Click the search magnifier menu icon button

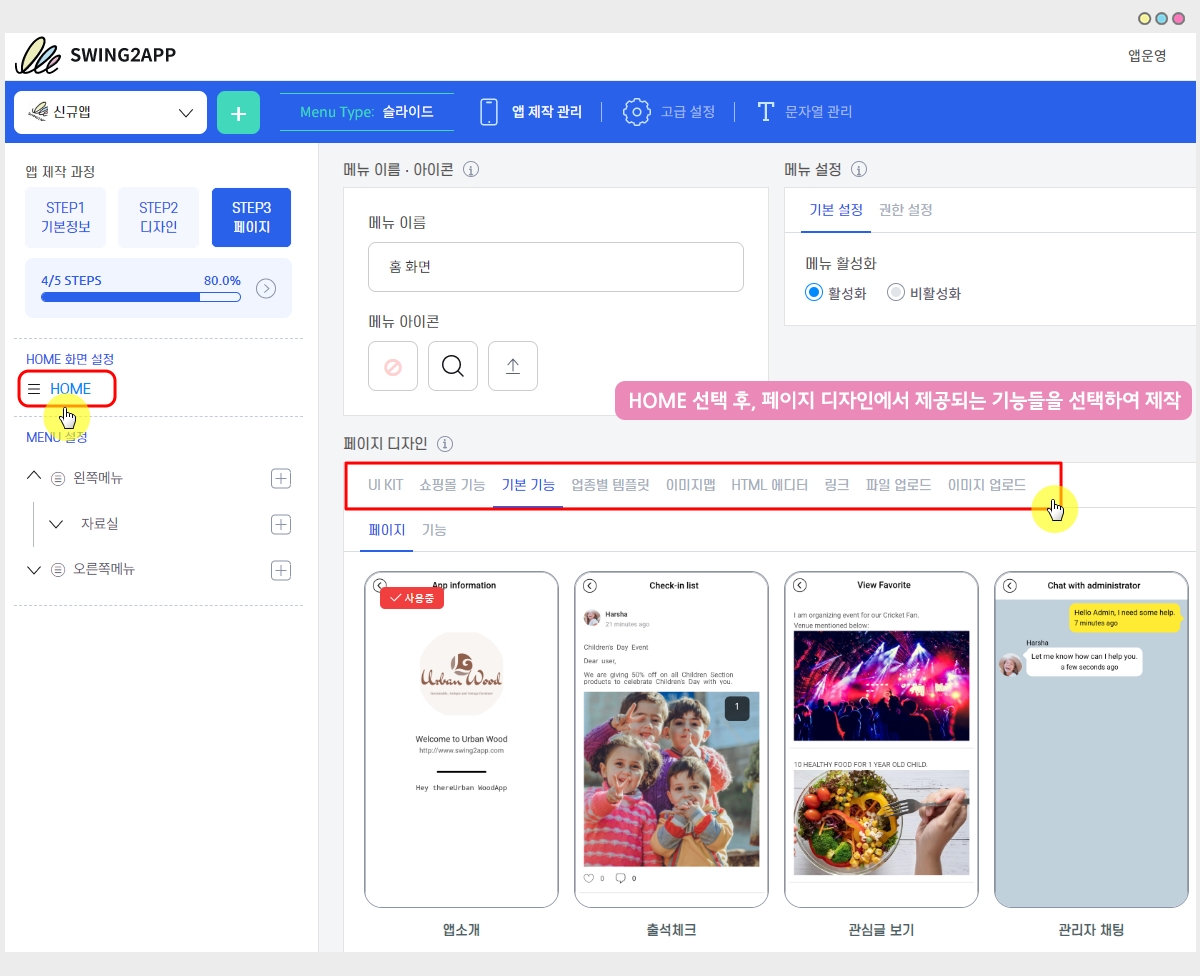453,366
